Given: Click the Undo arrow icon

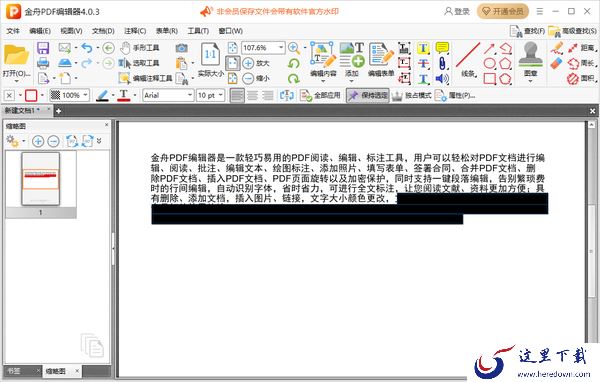Looking at the screenshot, I should pos(87,48).
